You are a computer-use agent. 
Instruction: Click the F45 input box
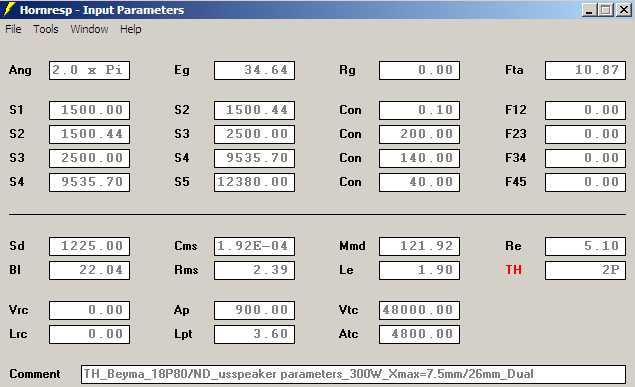pyautogui.click(x=585, y=182)
